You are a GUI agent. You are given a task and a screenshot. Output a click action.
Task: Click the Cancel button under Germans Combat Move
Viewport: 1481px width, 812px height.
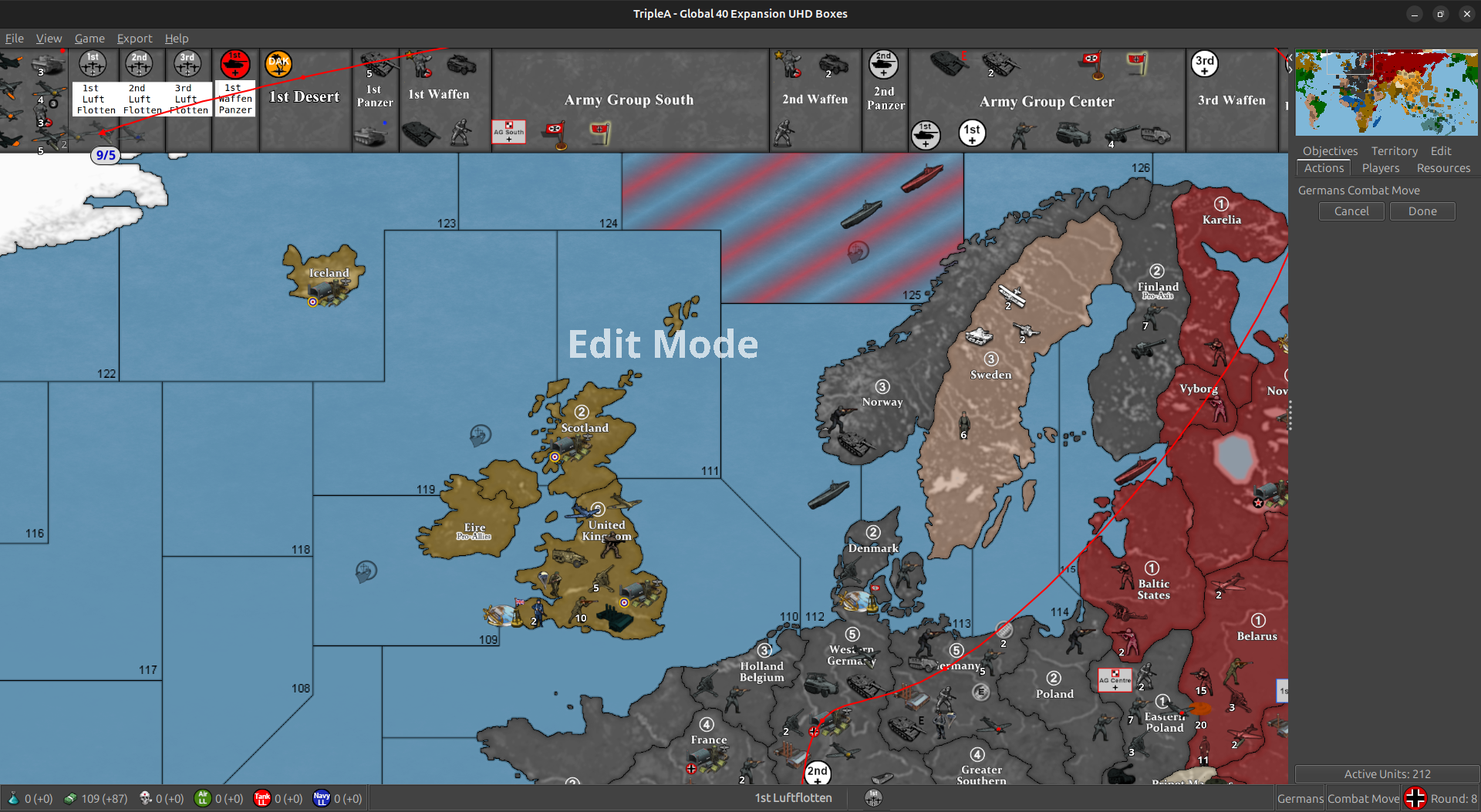1351,211
